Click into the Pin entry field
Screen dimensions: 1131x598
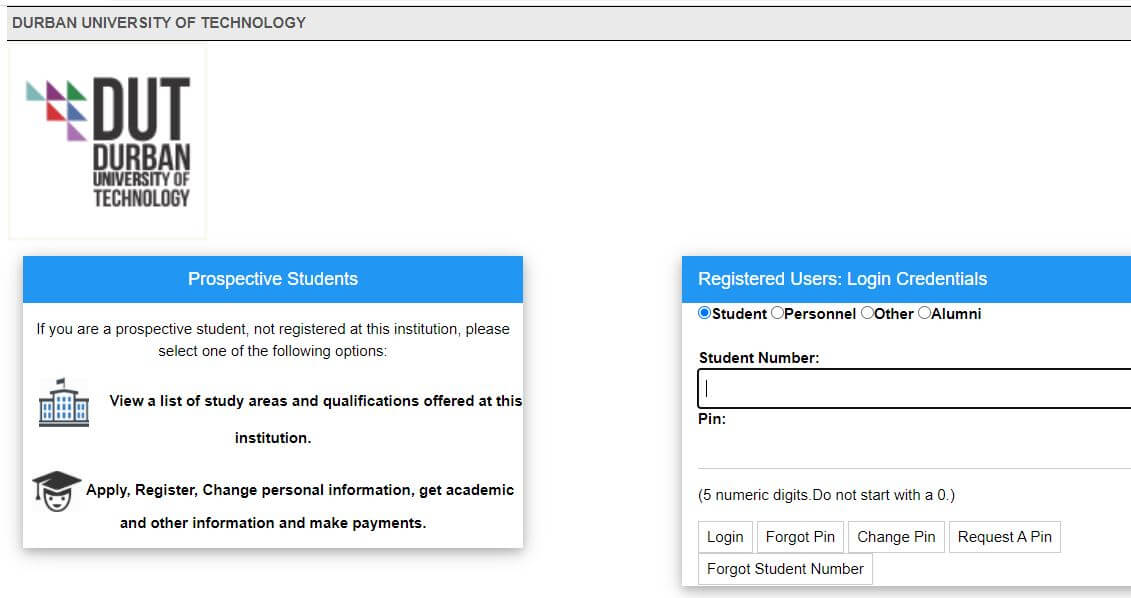coord(914,449)
